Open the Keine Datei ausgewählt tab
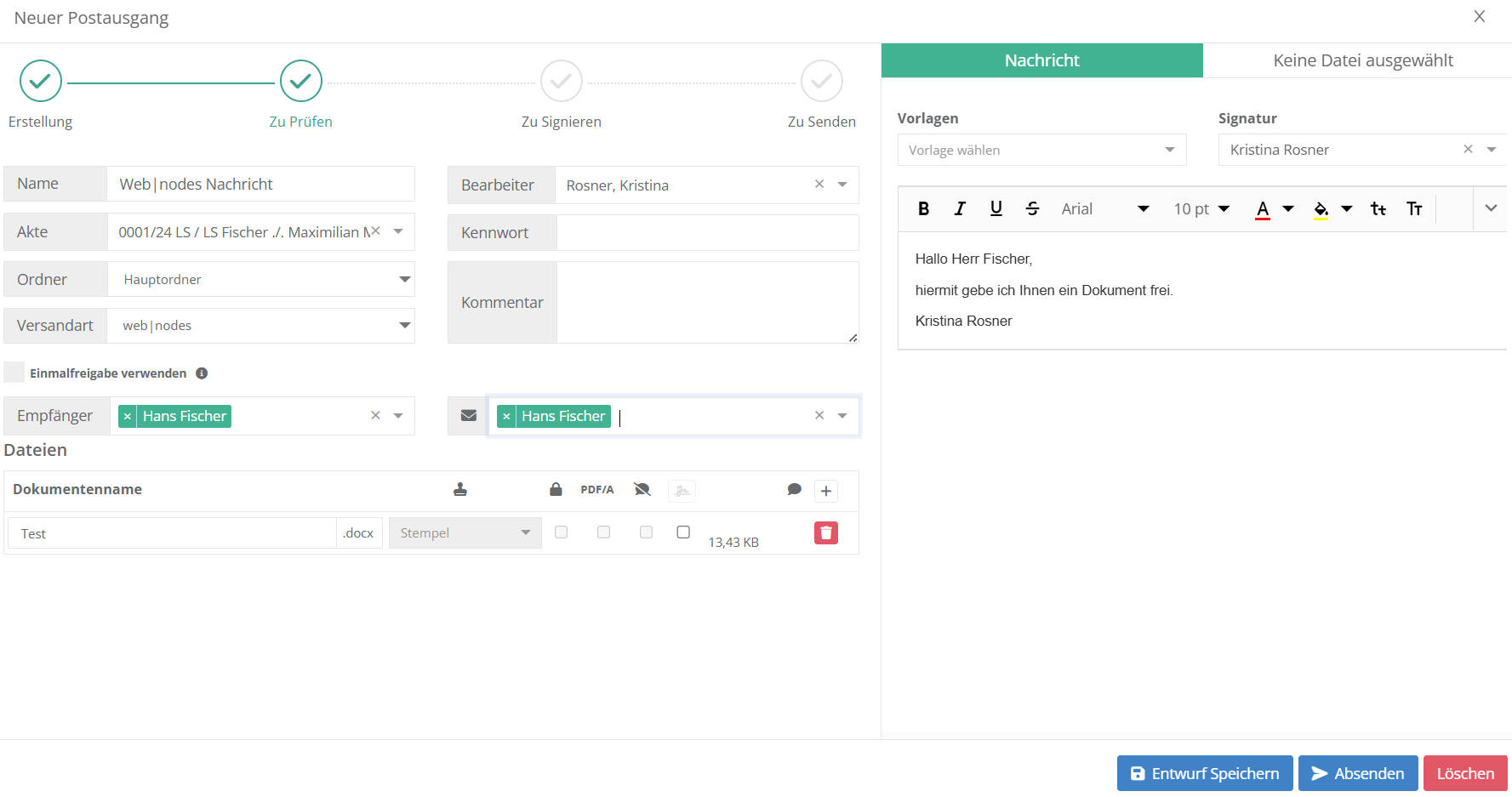This screenshot has height=797, width=1512. click(x=1362, y=60)
